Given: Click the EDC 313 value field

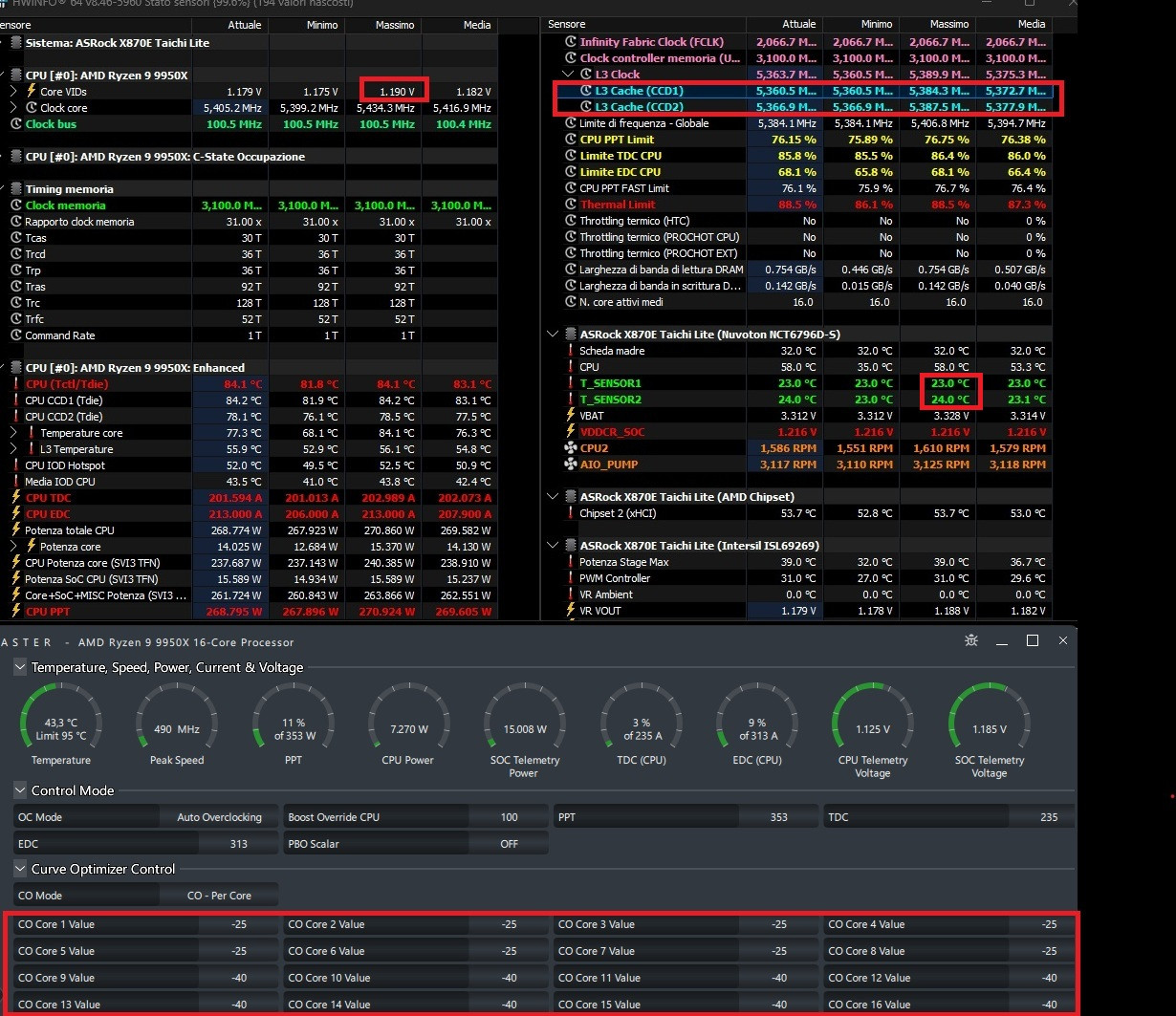Looking at the screenshot, I should [x=239, y=844].
